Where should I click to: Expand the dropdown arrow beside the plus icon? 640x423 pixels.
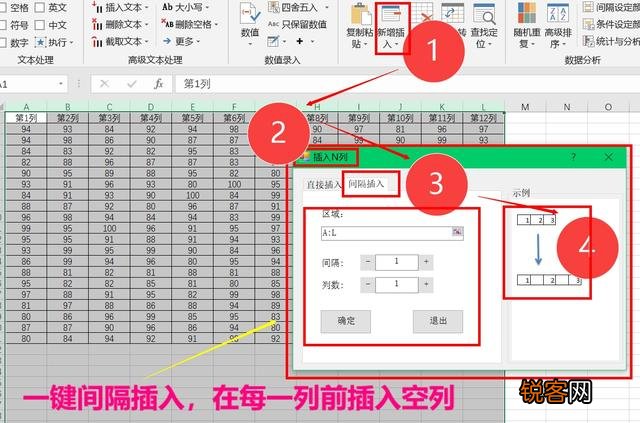point(313,41)
